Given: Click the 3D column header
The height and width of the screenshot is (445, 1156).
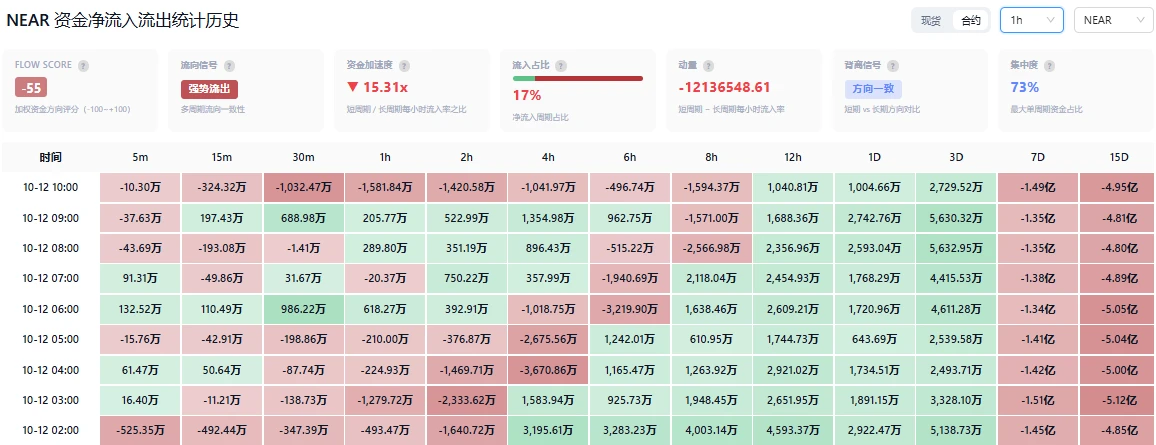Looking at the screenshot, I should coord(956,157).
